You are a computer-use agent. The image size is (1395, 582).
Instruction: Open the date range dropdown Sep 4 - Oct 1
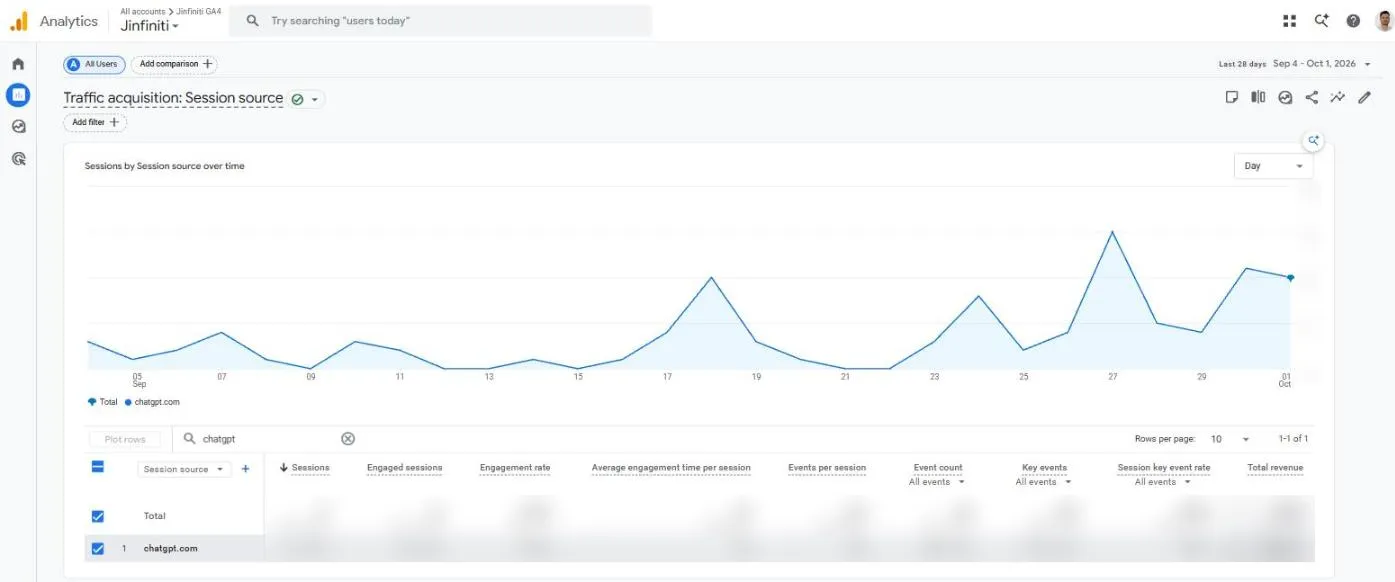click(x=1321, y=64)
